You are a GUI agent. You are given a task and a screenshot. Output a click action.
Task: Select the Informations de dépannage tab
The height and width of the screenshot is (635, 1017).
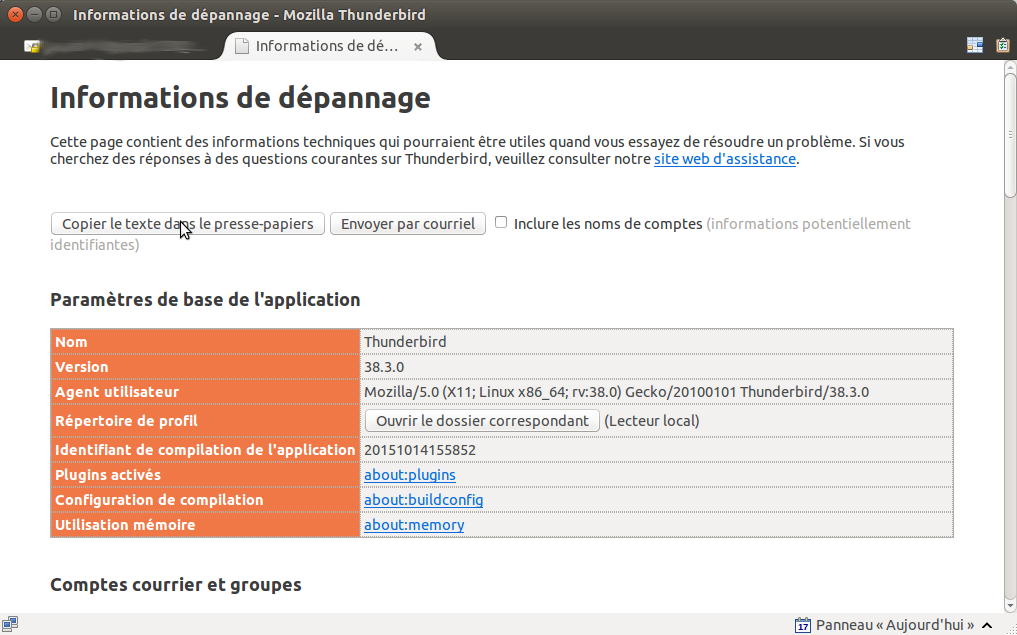tap(326, 46)
